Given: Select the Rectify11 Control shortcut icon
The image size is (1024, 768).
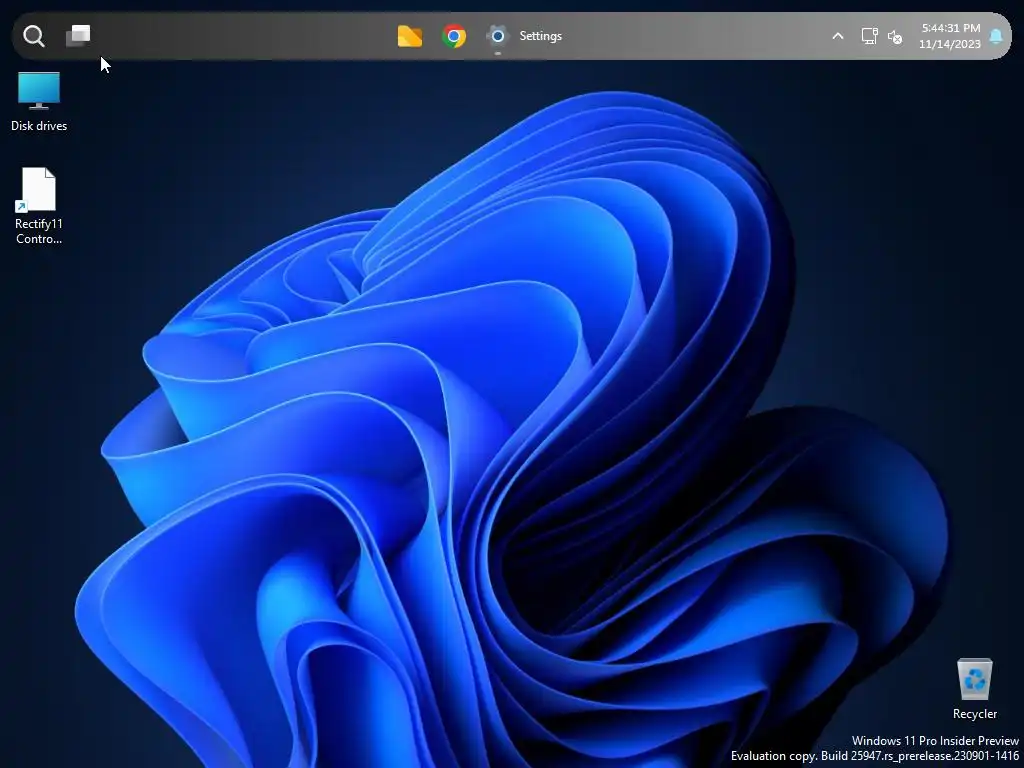Looking at the screenshot, I should point(39,190).
